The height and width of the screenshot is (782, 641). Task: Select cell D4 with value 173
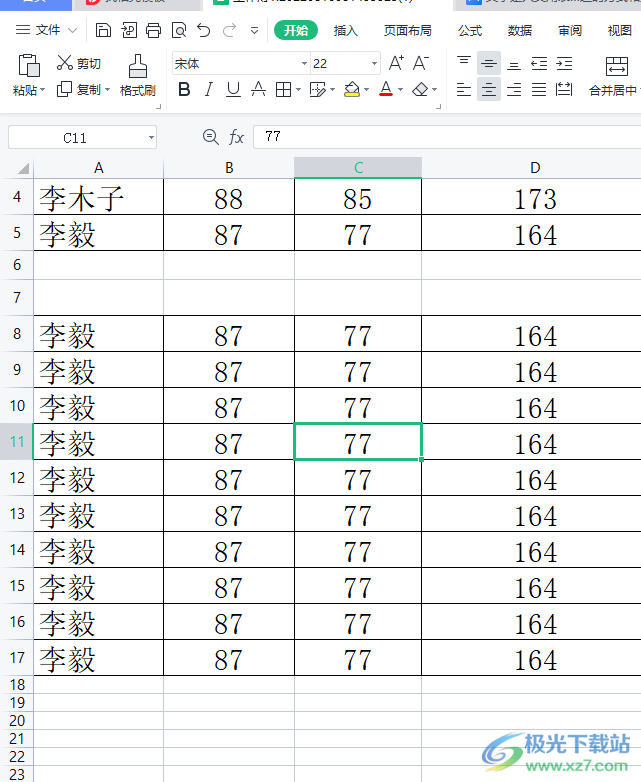pos(531,197)
